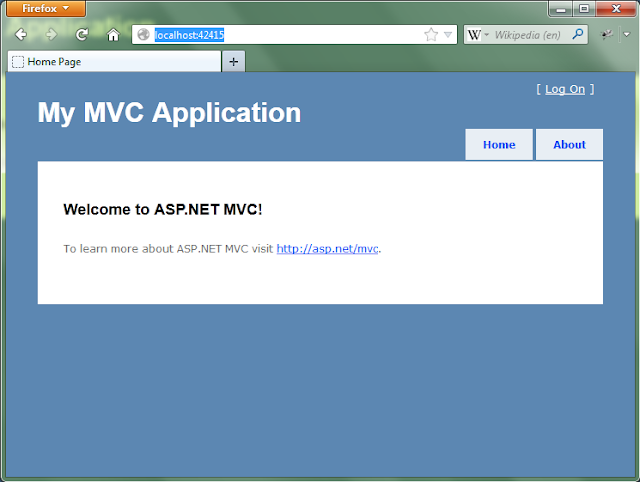Open the orange Firefox menu button
The height and width of the screenshot is (482, 640).
[46, 9]
